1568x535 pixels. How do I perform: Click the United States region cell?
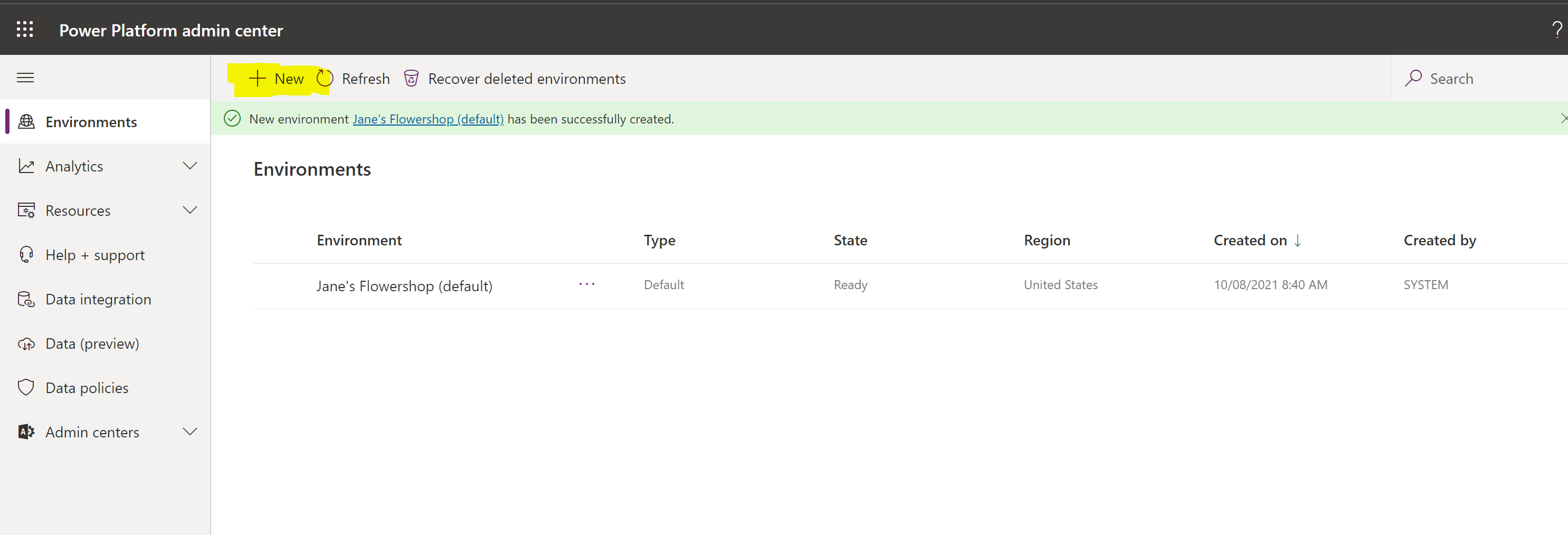click(1060, 285)
